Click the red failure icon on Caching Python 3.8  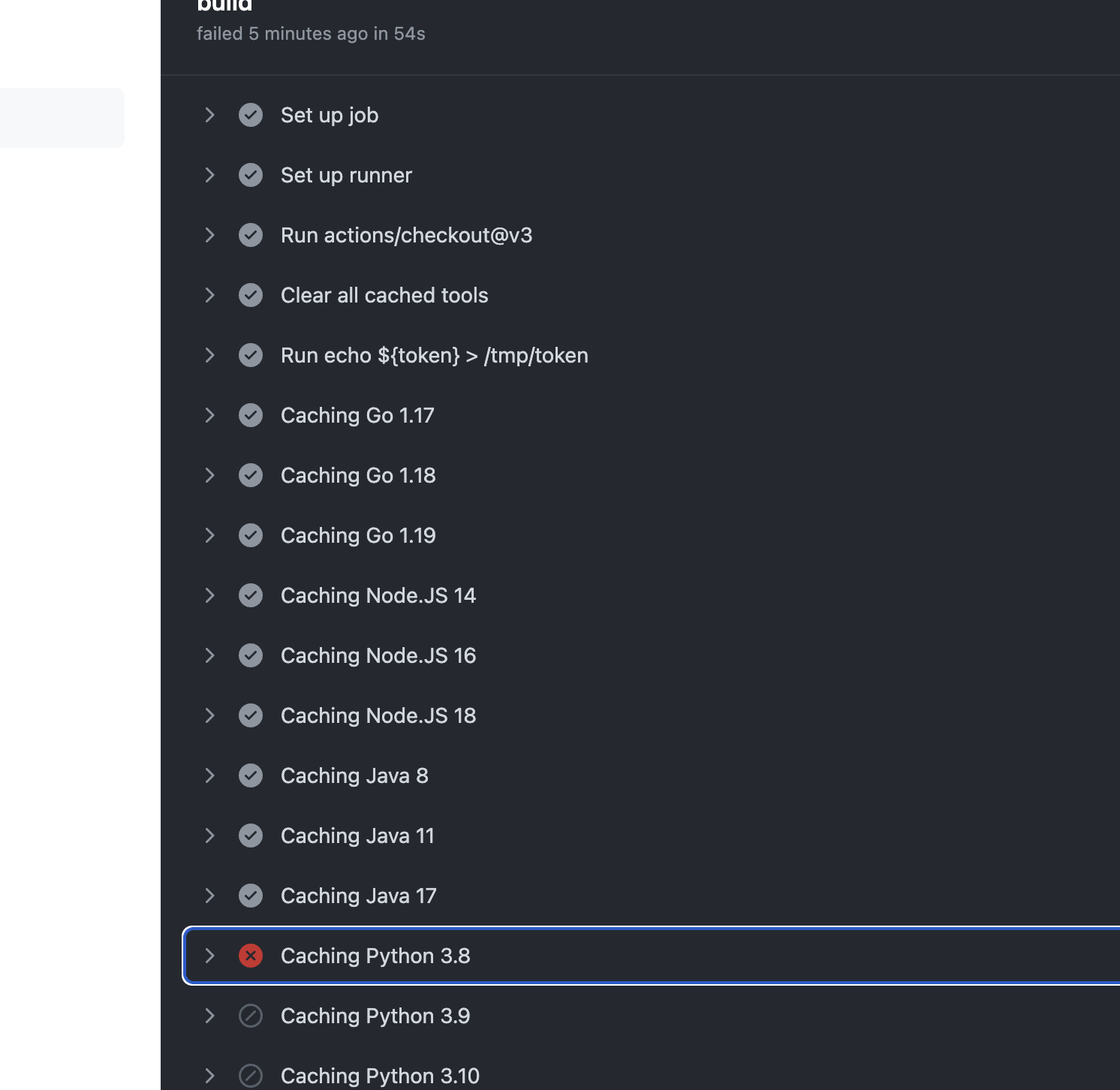point(251,956)
